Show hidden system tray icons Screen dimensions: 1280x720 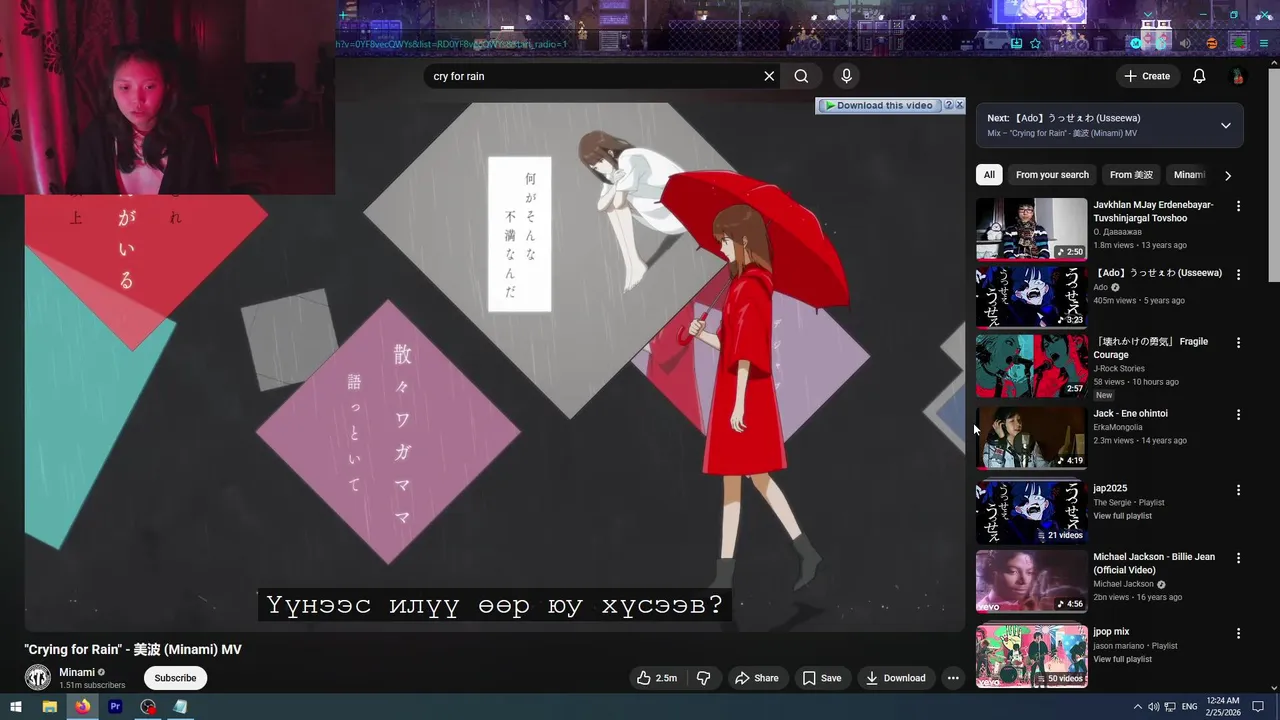tap(1137, 707)
